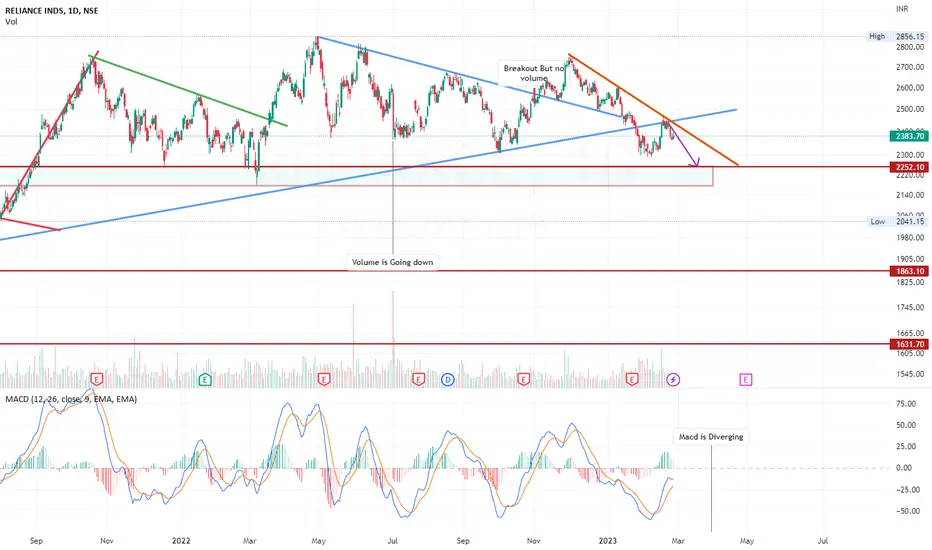The width and height of the screenshot is (932, 550).
Task: Click the red price label 1631.70
Action: [x=909, y=344]
